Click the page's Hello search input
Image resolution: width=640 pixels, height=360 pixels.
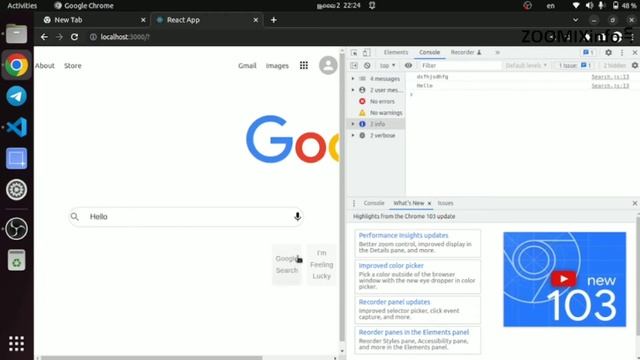tap(186, 217)
